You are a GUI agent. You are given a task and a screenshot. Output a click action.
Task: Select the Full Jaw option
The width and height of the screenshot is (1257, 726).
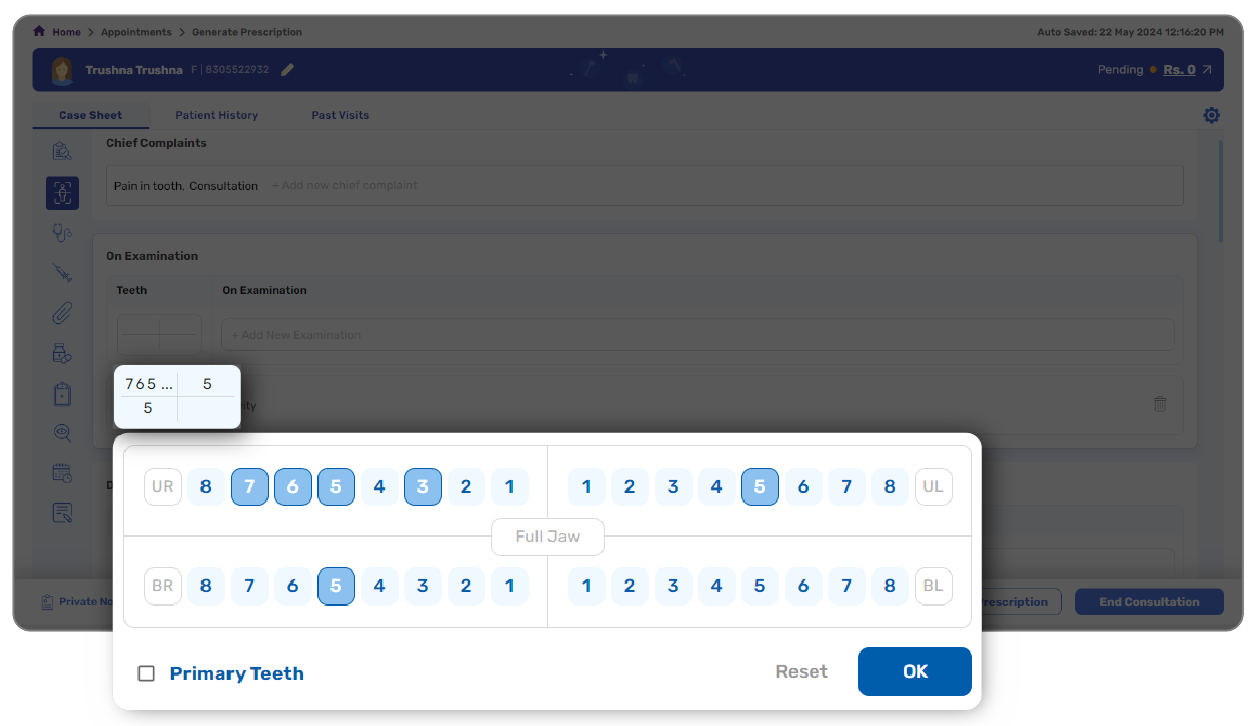coord(547,537)
